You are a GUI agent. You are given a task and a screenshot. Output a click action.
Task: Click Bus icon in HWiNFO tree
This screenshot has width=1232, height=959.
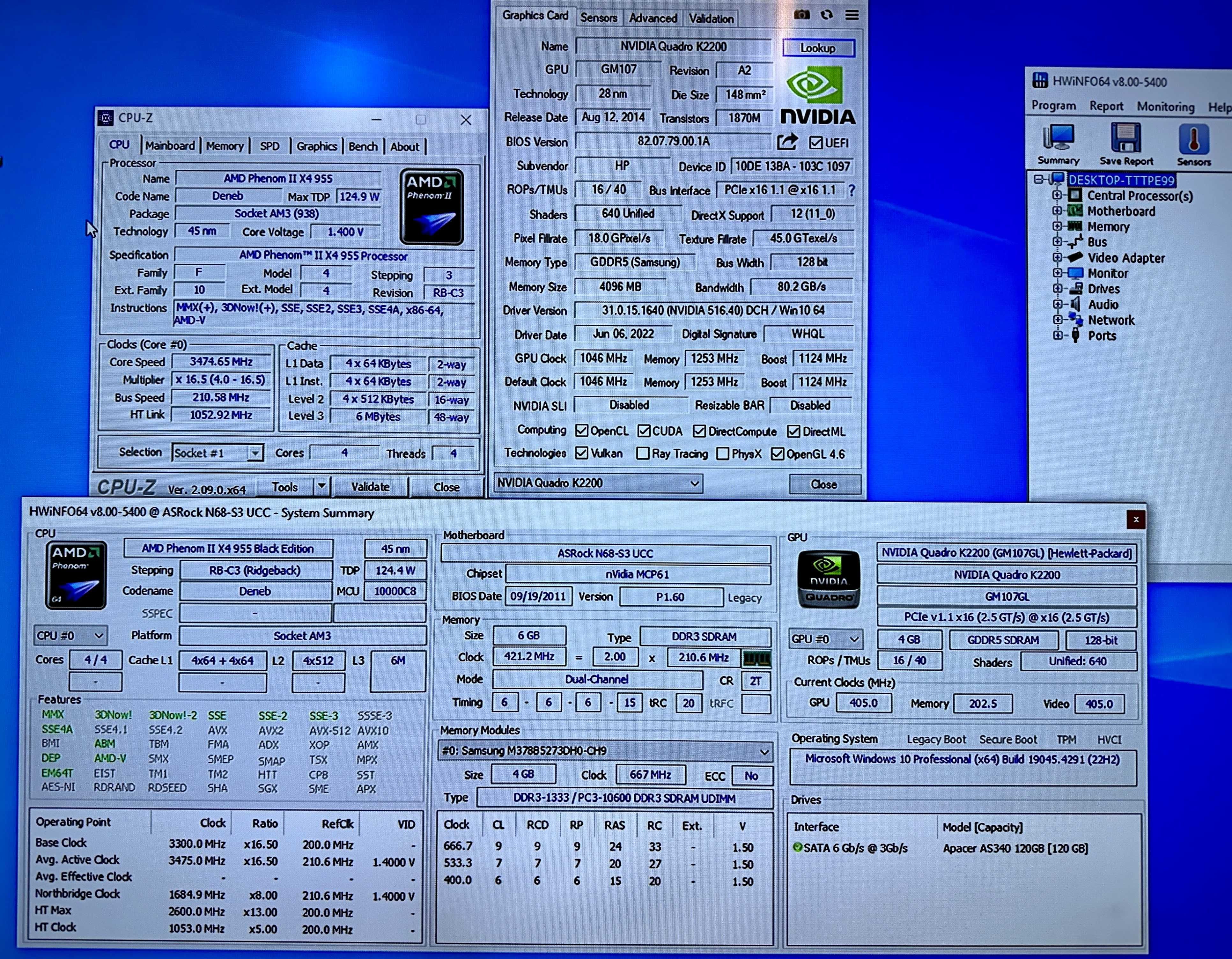click(x=1075, y=242)
